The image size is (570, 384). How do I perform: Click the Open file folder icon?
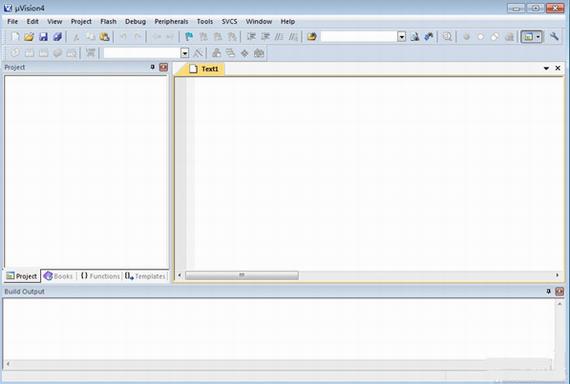click(29, 37)
